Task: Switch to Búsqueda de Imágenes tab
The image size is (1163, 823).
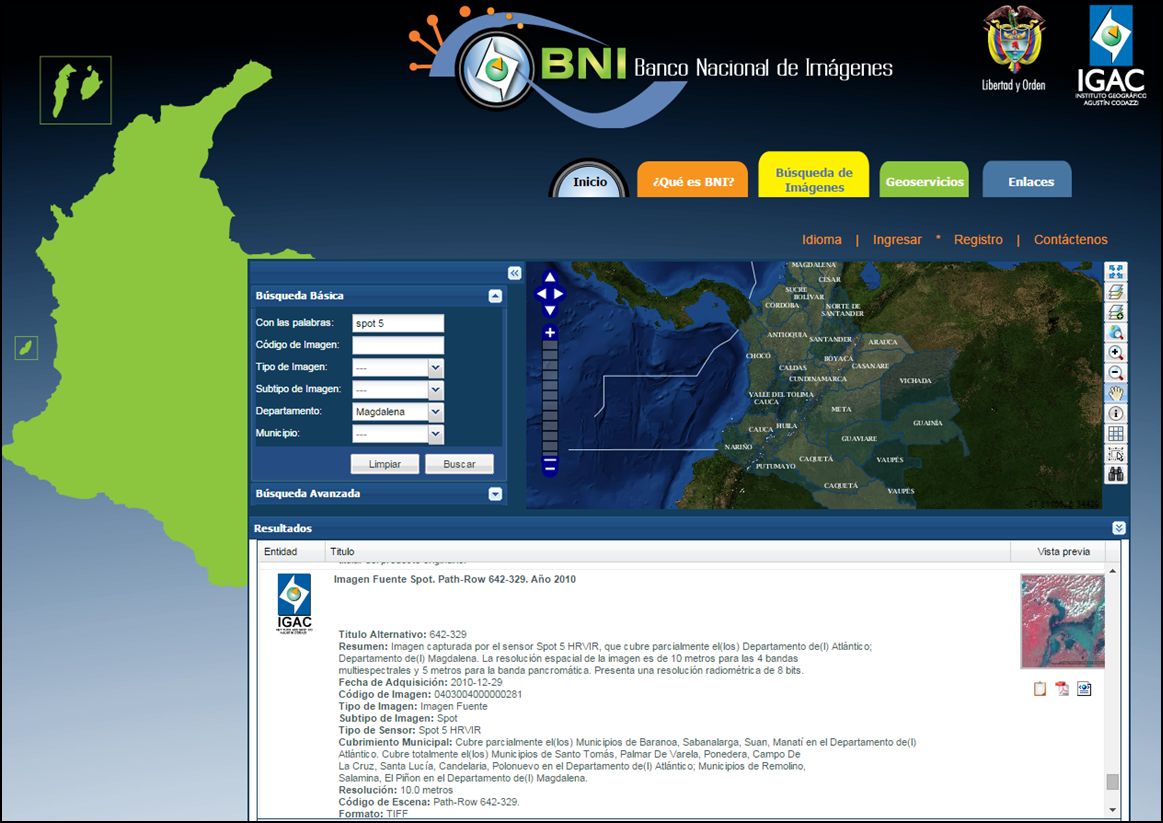Action: point(814,175)
